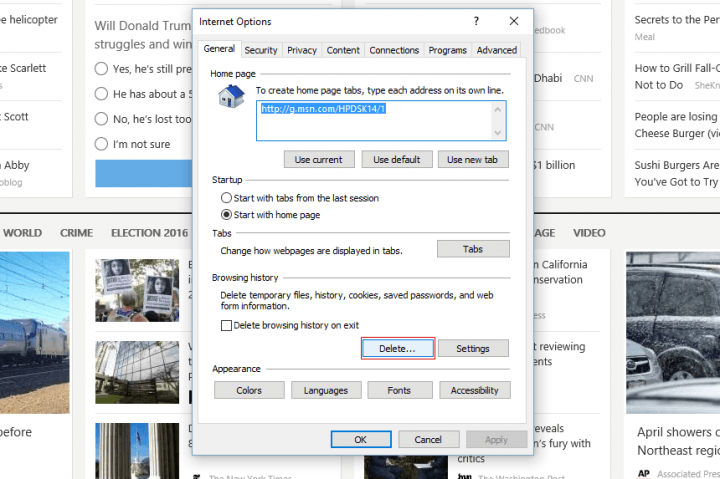This screenshot has height=479, width=720.
Task: Select 'Start with home page' radio option
Action: [x=227, y=215]
